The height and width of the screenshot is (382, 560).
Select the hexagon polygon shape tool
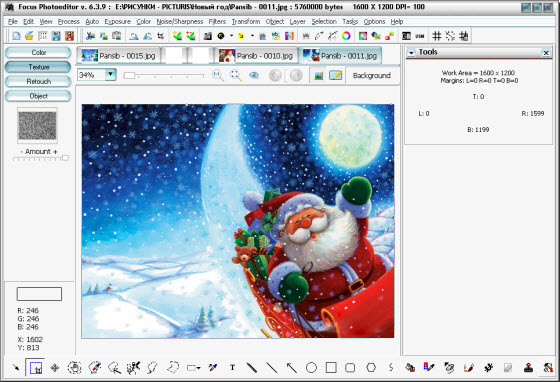(x=371, y=368)
